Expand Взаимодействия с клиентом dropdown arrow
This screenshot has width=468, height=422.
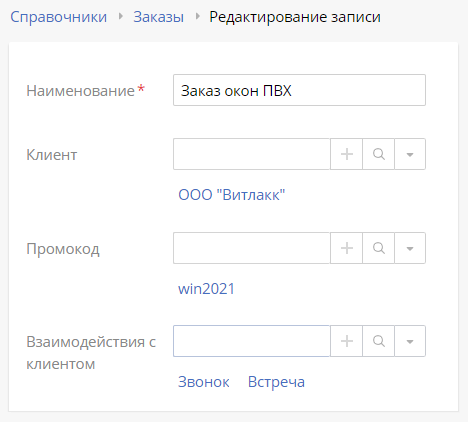coord(410,341)
